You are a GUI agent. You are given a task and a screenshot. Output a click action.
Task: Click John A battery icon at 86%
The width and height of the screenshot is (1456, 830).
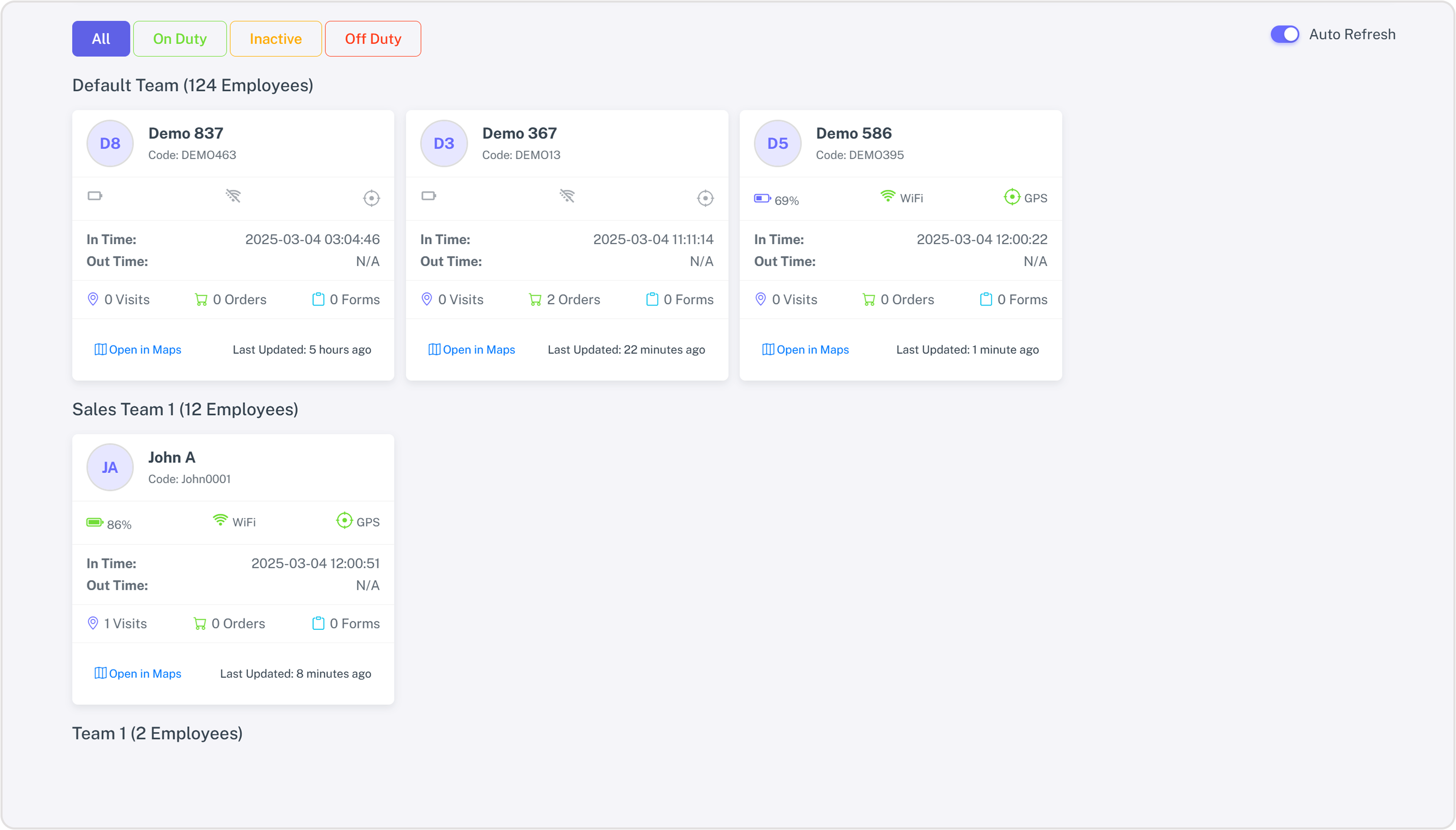coord(95,522)
